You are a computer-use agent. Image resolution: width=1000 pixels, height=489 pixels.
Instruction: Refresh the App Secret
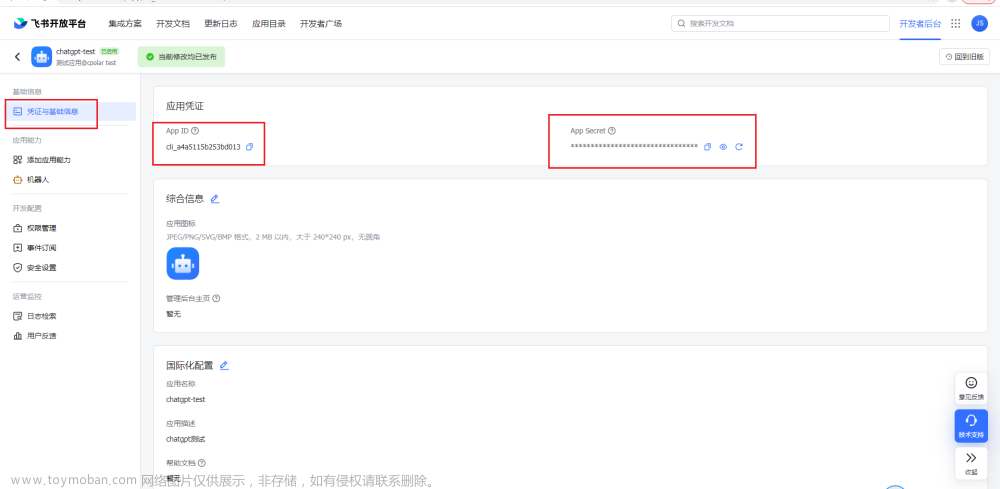(x=739, y=147)
